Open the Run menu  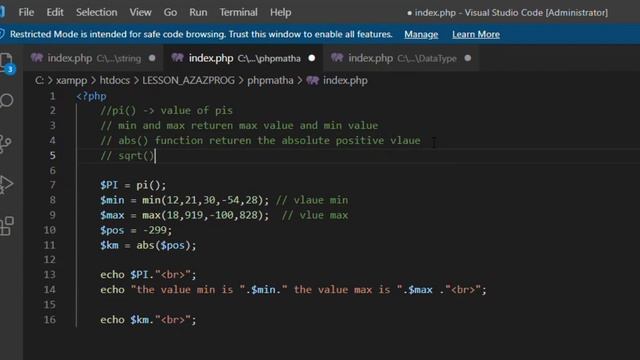[198, 12]
